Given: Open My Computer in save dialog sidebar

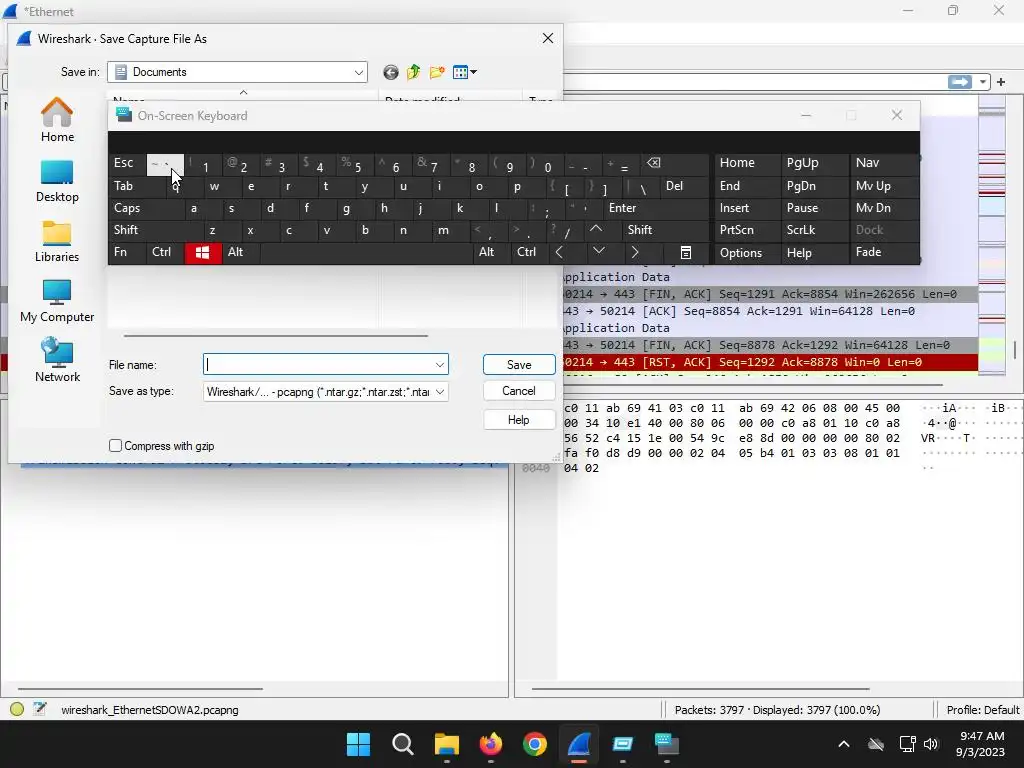Looking at the screenshot, I should click(57, 301).
